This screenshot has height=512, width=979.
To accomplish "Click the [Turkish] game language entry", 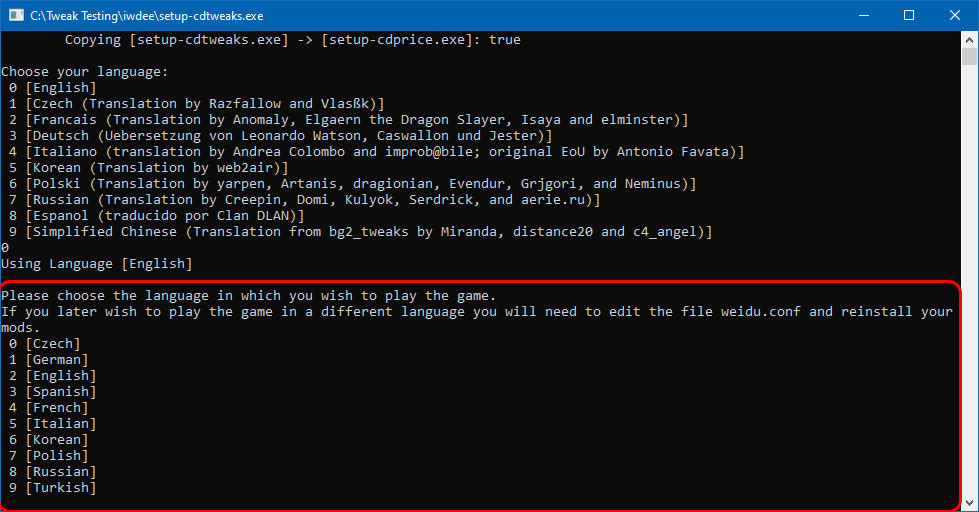I will click(61, 488).
